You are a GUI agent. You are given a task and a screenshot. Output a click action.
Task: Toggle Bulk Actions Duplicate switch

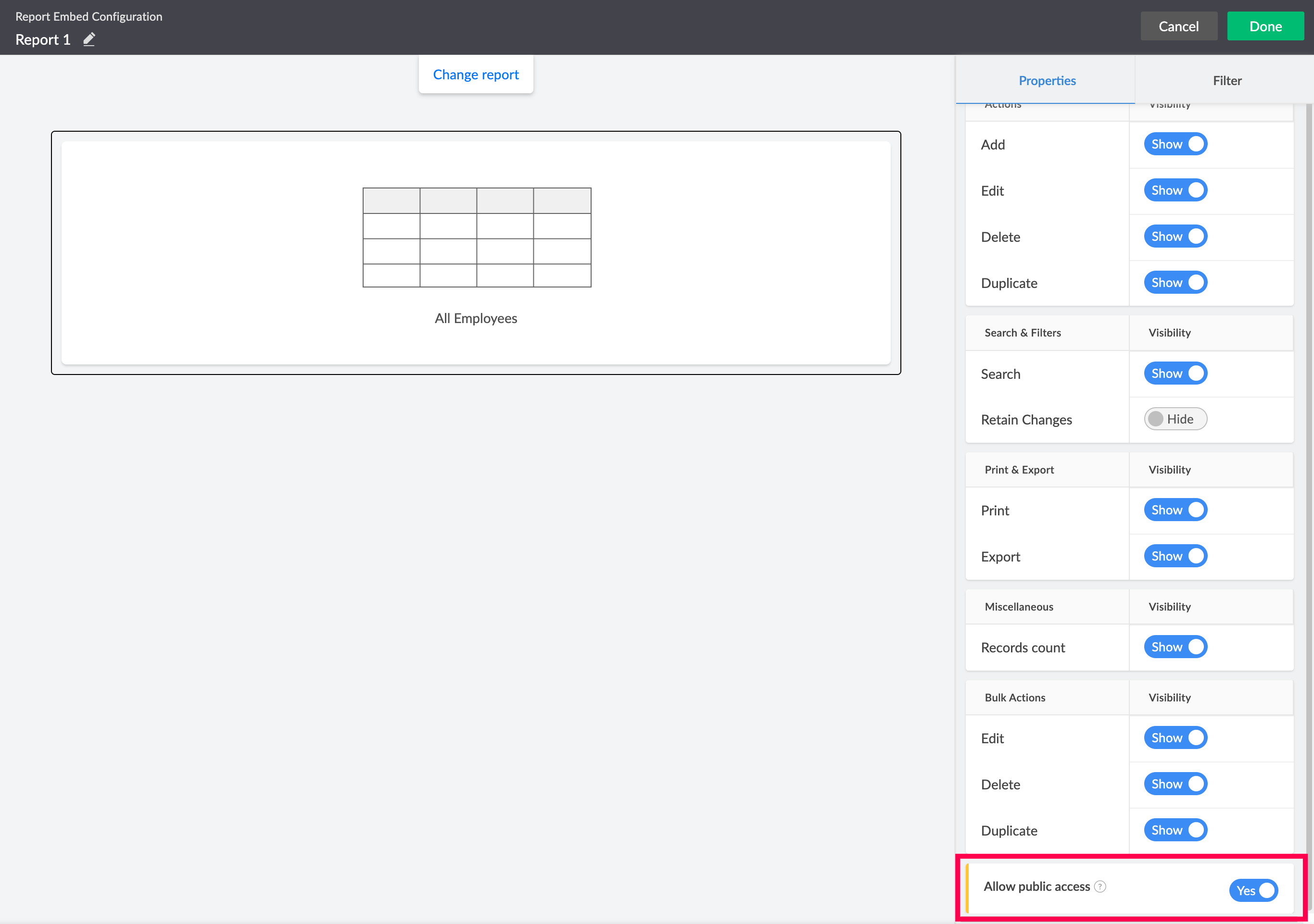coord(1175,830)
